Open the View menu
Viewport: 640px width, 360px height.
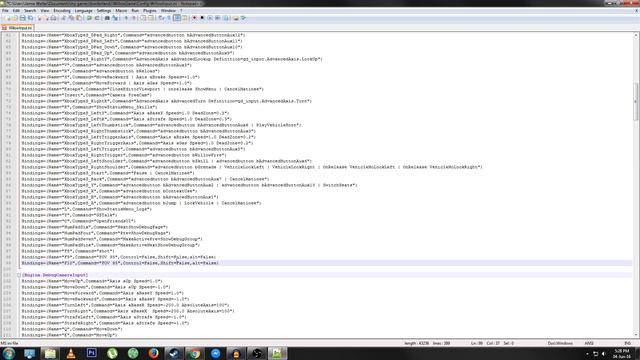point(44,11)
